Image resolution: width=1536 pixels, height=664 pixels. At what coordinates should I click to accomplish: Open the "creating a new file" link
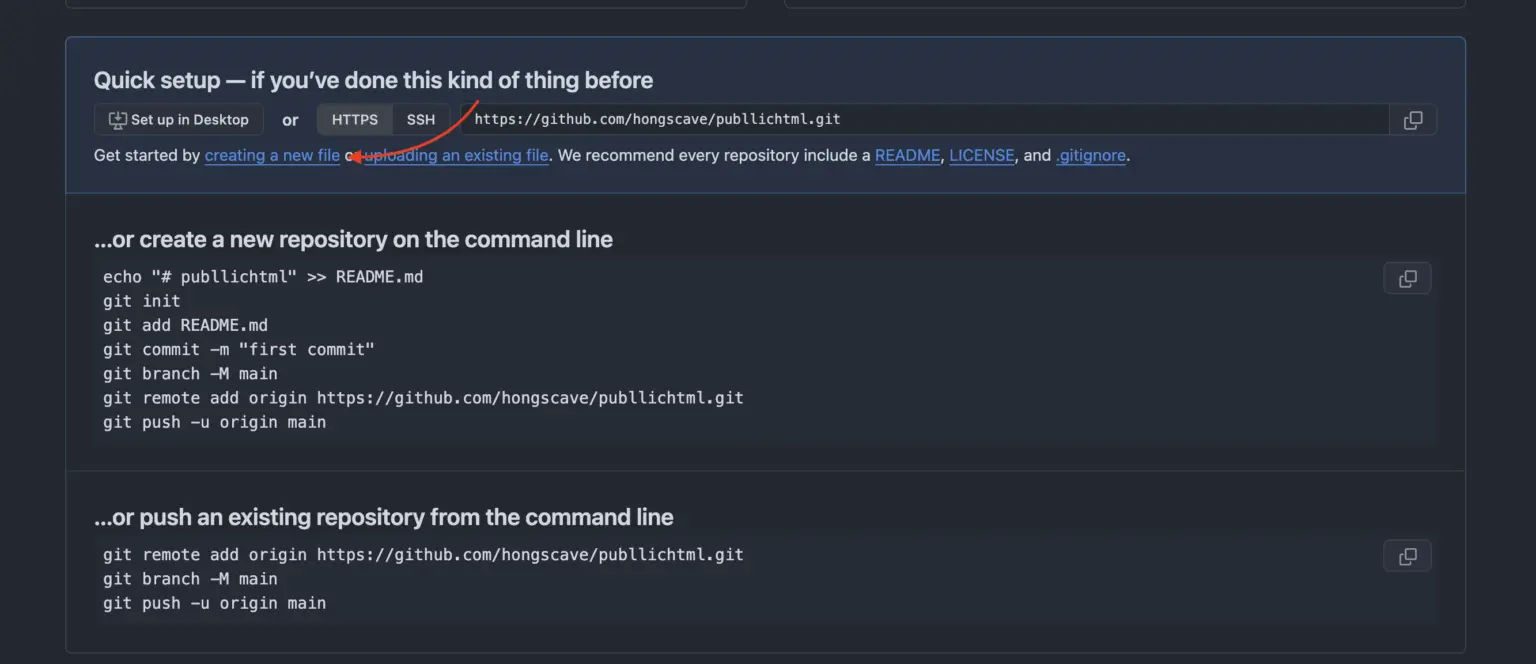[x=272, y=155]
